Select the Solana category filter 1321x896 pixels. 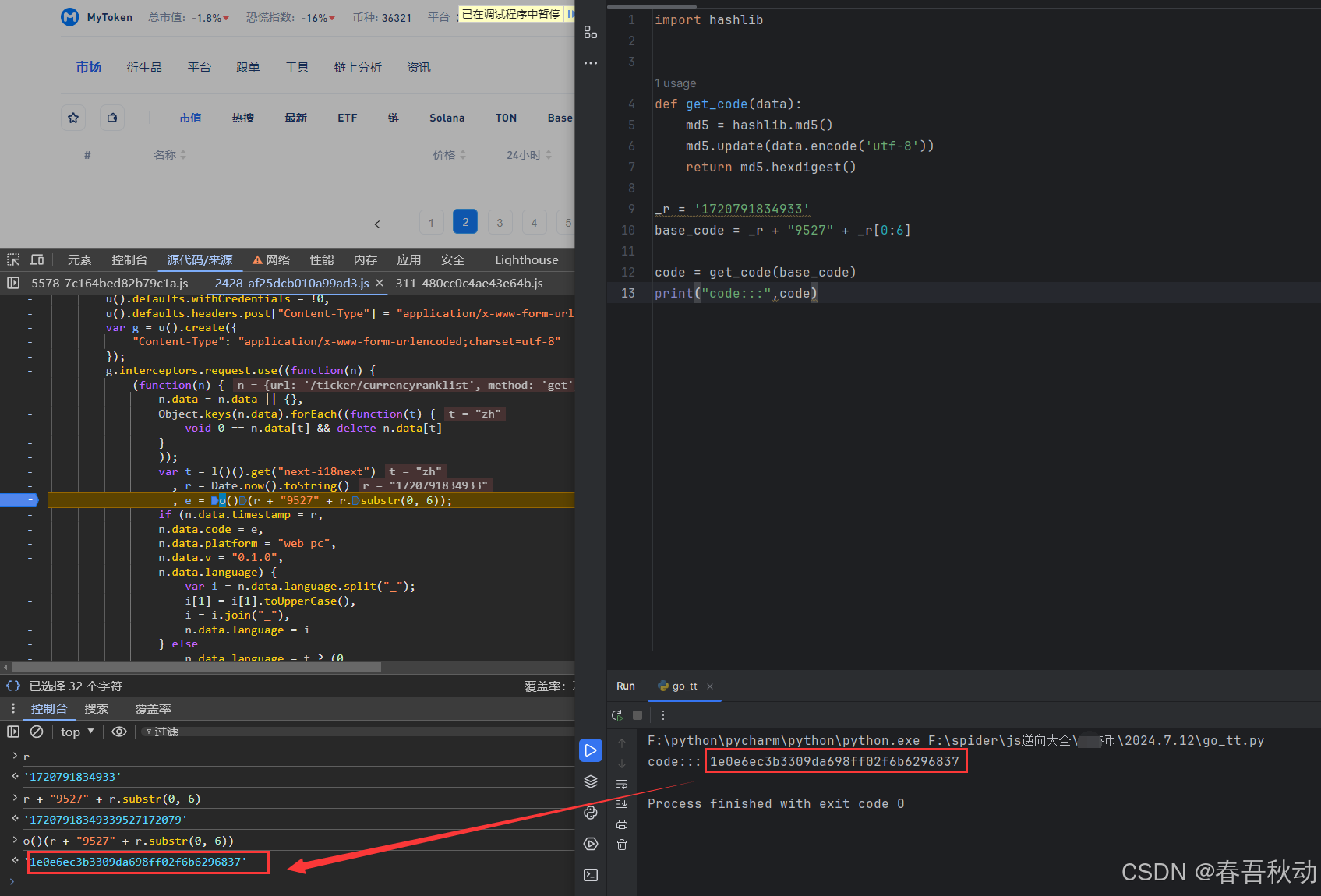447,118
